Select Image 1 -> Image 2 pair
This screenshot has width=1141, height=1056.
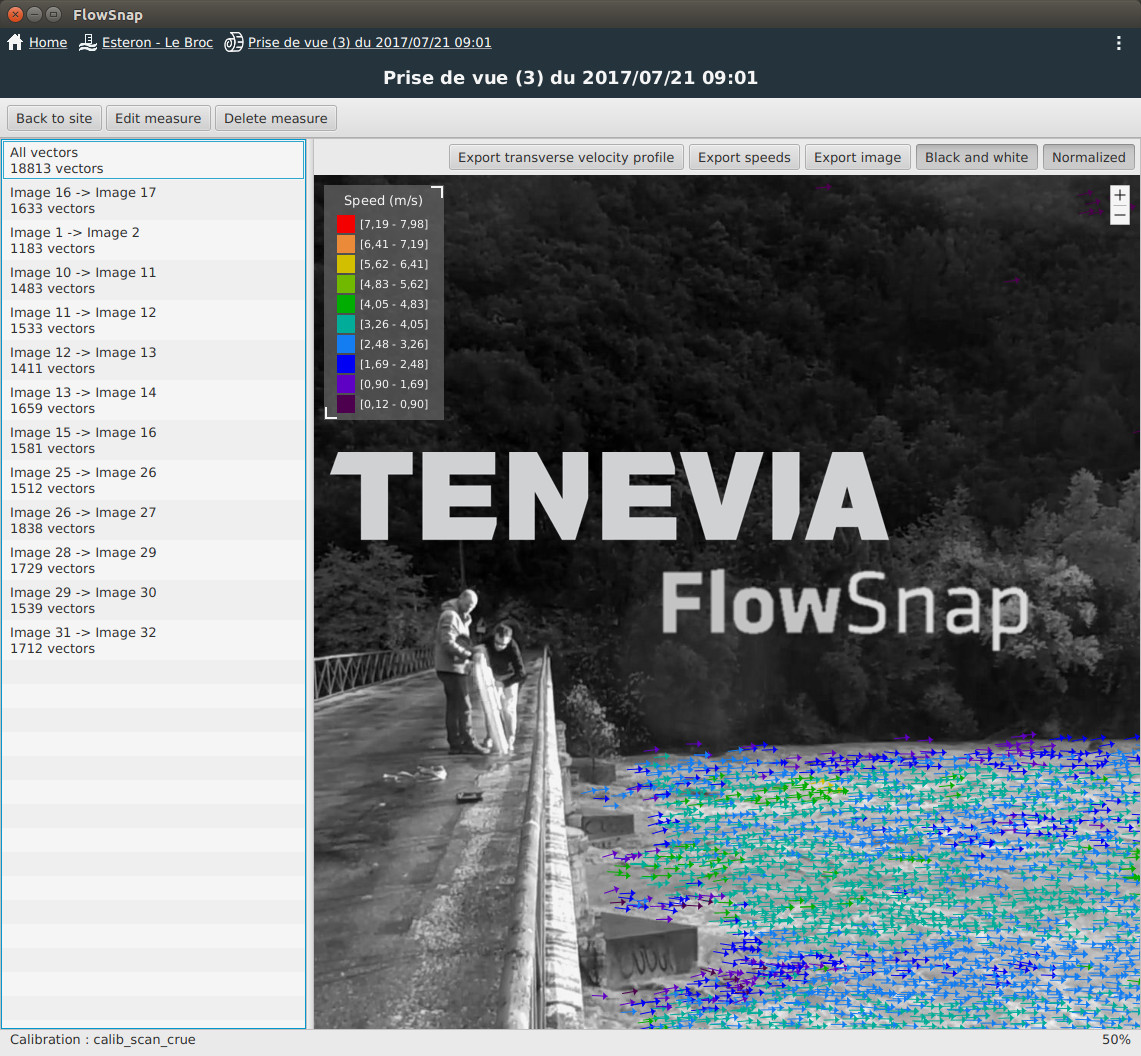click(x=153, y=240)
